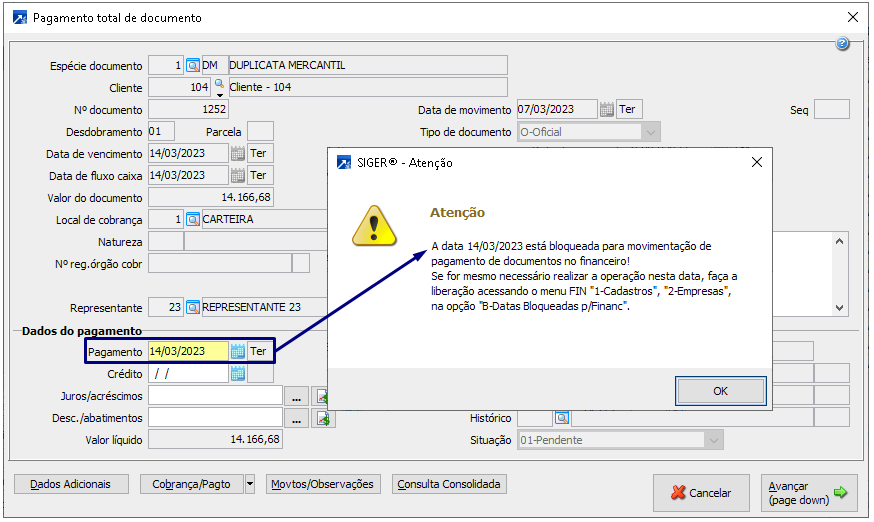
Task: Click the Valor do documento field
Action: [x=211, y=197]
